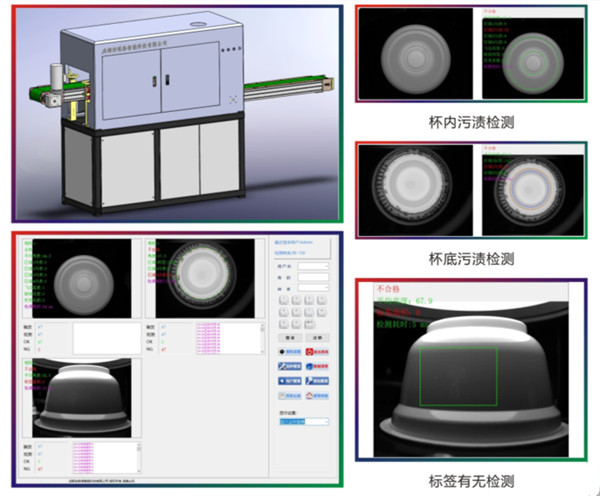Image resolution: width=600 pixels, height=496 pixels.
Task: Click the right wrench button in the third icon row
Action: 314,380
